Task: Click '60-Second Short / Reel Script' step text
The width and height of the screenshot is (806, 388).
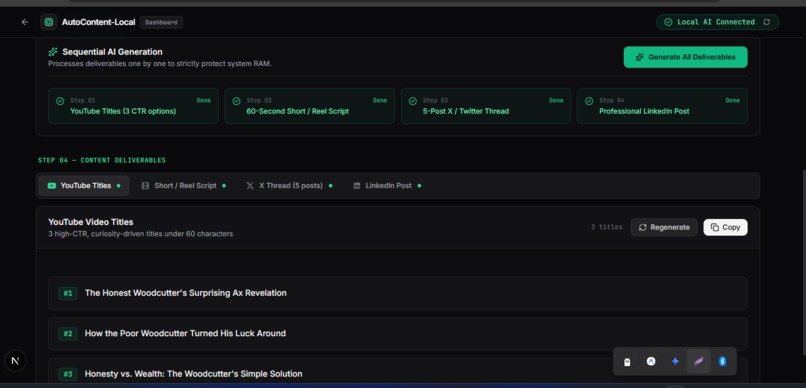Action: pos(298,111)
